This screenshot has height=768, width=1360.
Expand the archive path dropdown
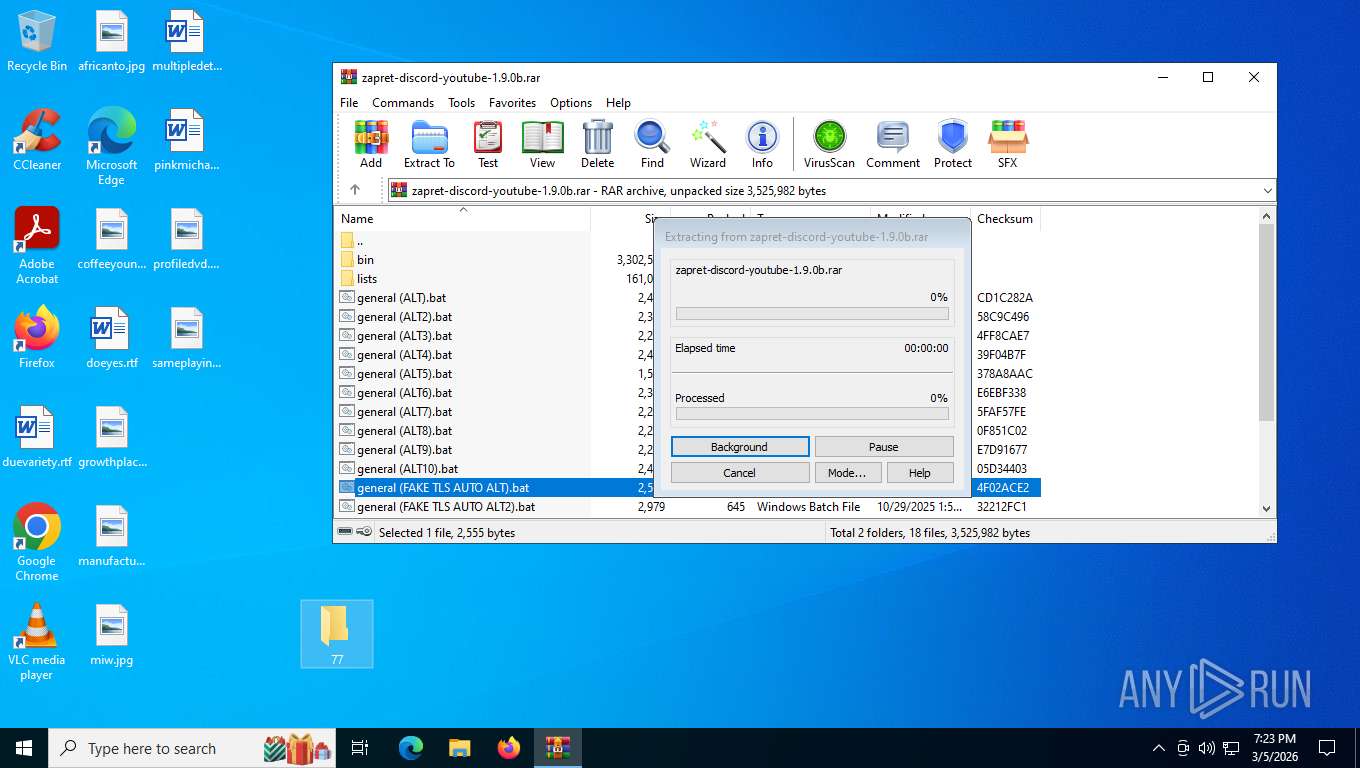pos(1268,190)
